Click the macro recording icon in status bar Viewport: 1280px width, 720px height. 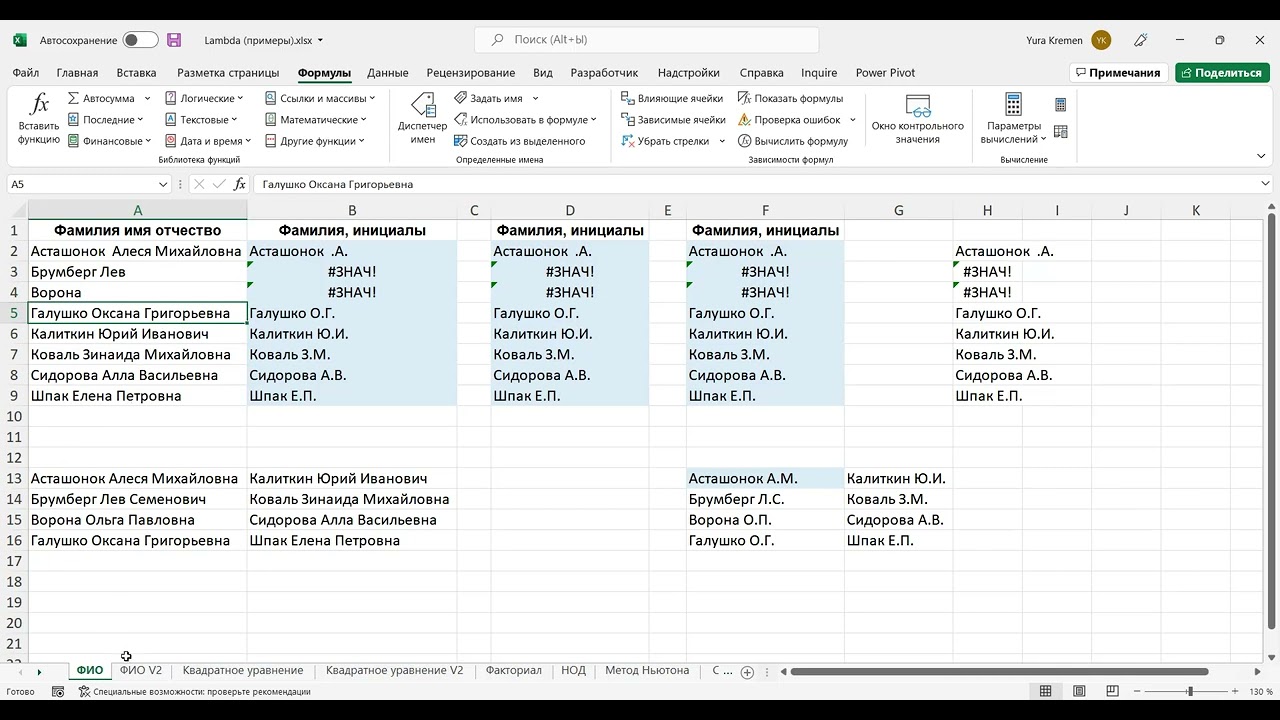pos(58,692)
